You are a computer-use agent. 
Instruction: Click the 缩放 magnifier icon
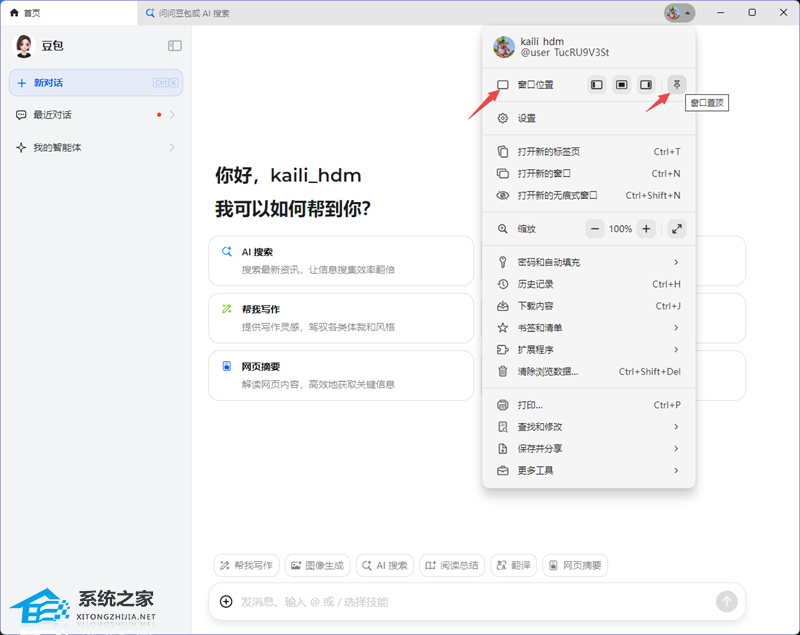[x=503, y=229]
